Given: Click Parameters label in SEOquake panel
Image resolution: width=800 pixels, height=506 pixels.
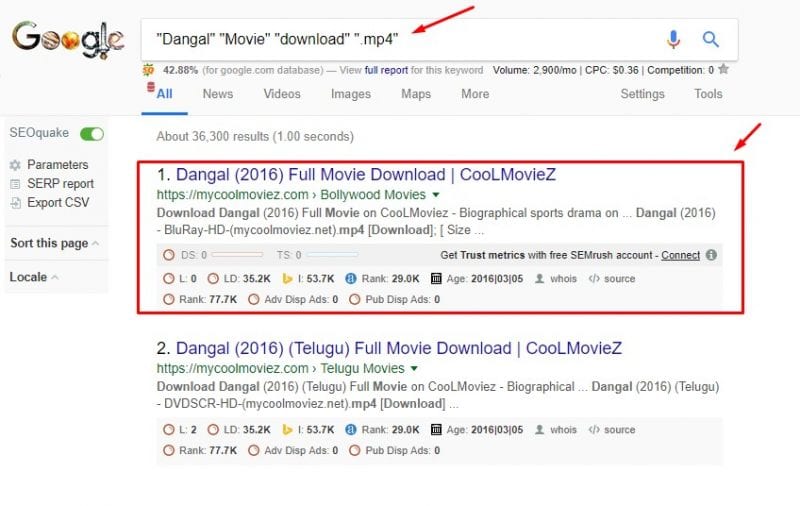Looking at the screenshot, I should 58,165.
